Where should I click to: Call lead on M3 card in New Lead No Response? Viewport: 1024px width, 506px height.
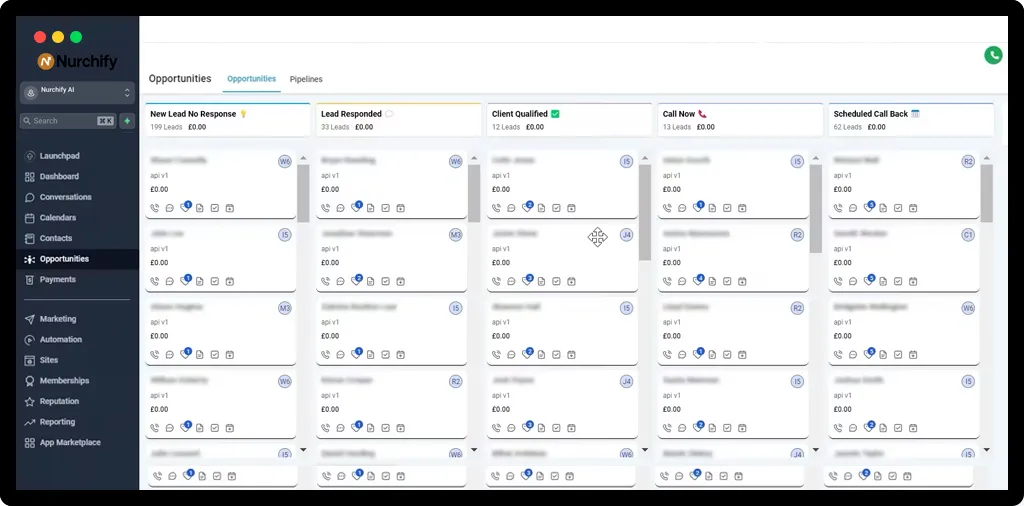(x=155, y=355)
